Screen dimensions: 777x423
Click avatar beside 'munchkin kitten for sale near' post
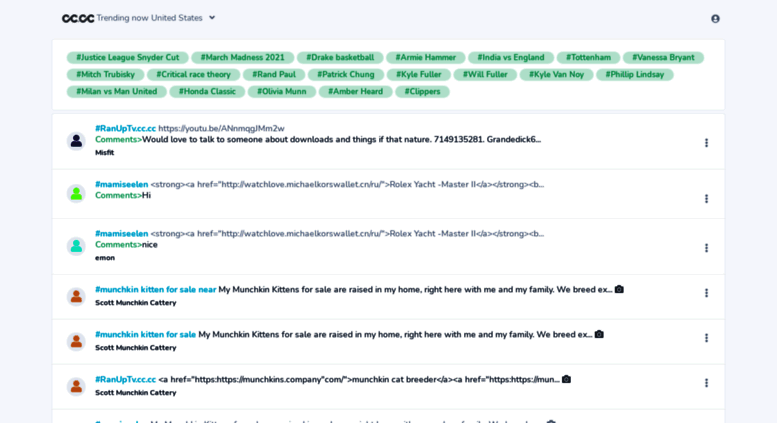click(x=76, y=297)
